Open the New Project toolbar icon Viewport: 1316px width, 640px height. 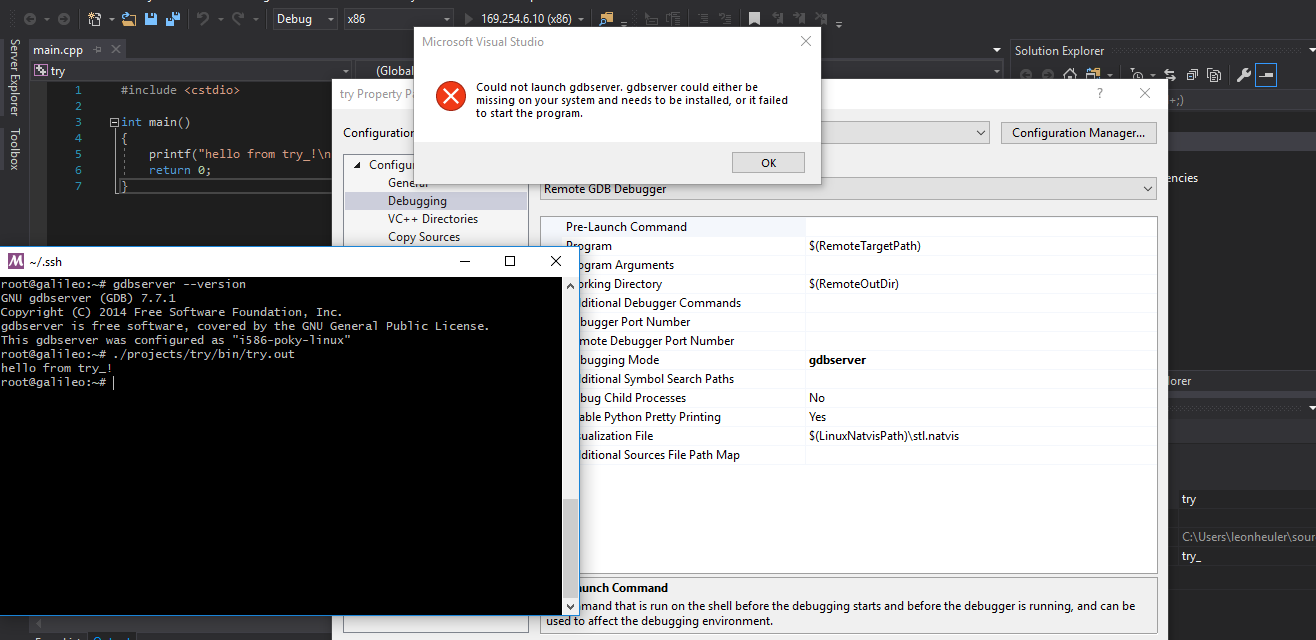(x=94, y=18)
